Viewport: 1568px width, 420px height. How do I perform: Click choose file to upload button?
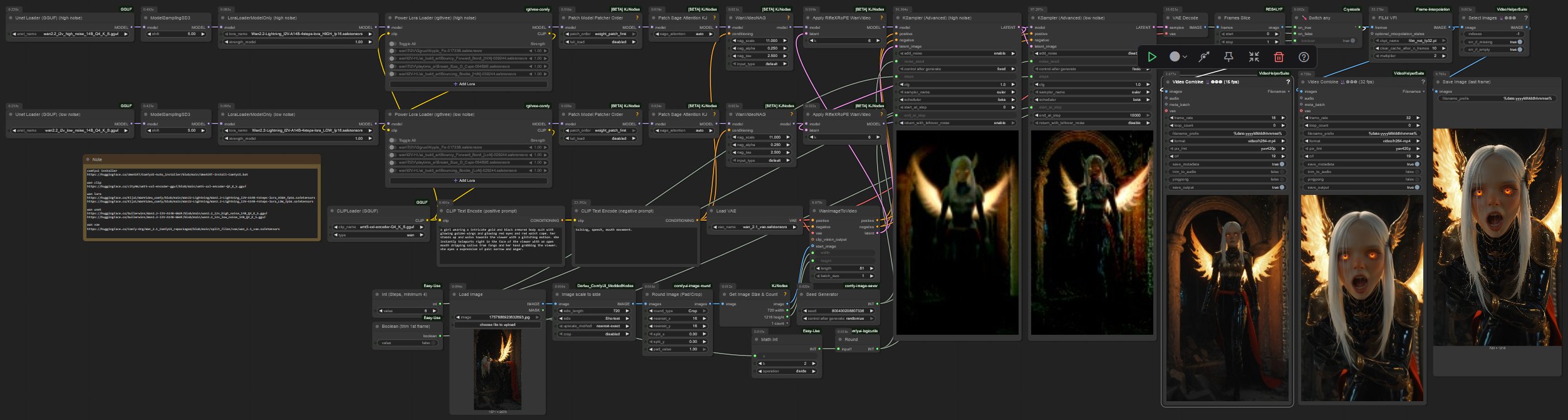497,325
